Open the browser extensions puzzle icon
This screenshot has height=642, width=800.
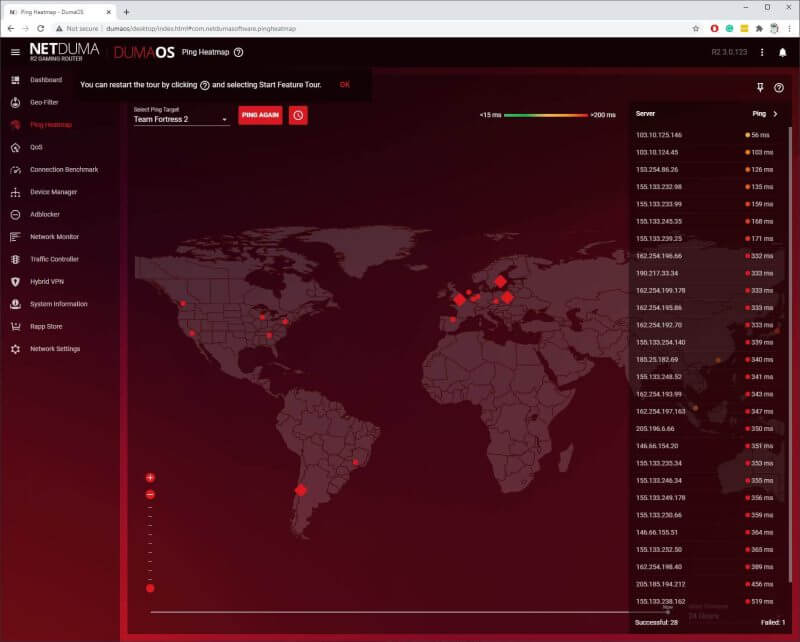pos(759,29)
